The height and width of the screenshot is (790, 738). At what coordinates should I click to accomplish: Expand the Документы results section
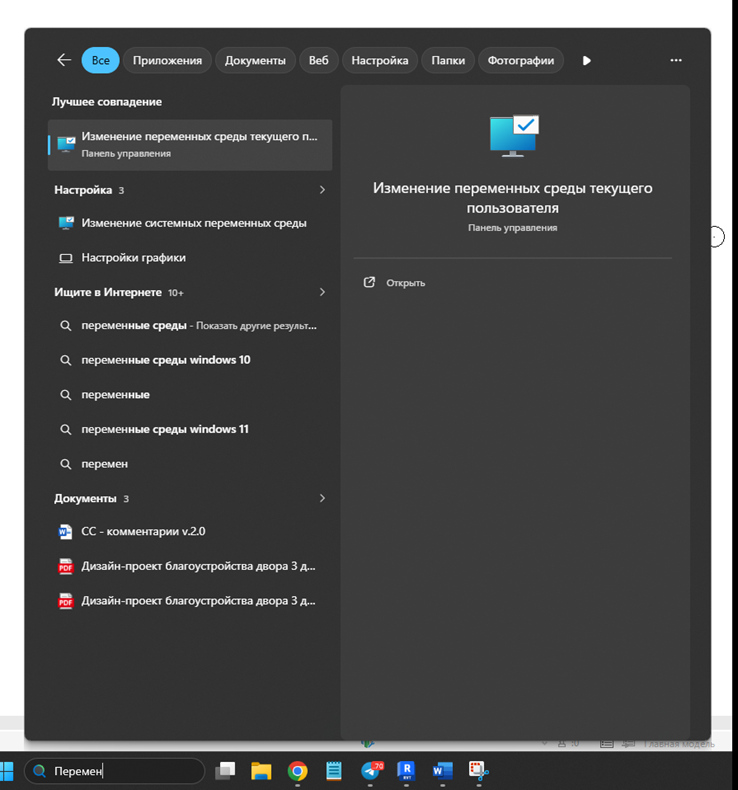coord(322,498)
